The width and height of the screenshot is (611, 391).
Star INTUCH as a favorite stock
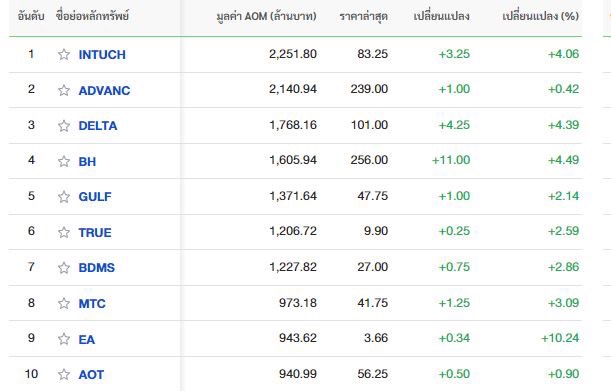coord(64,54)
